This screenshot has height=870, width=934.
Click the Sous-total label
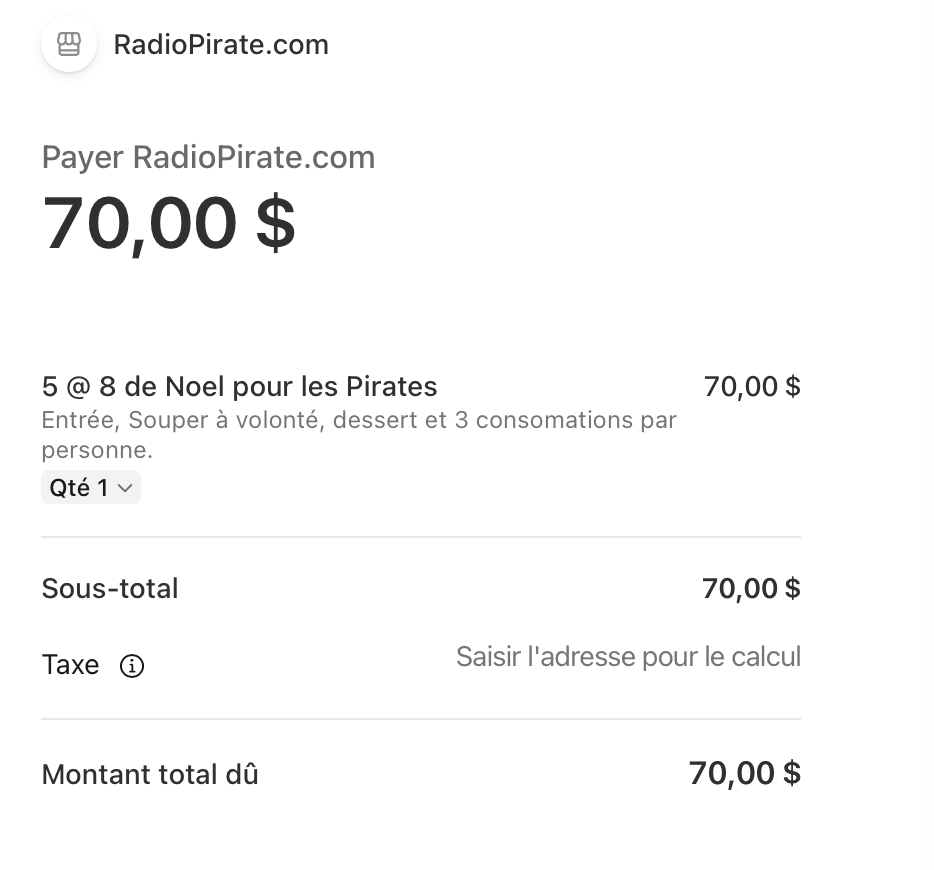pos(110,588)
